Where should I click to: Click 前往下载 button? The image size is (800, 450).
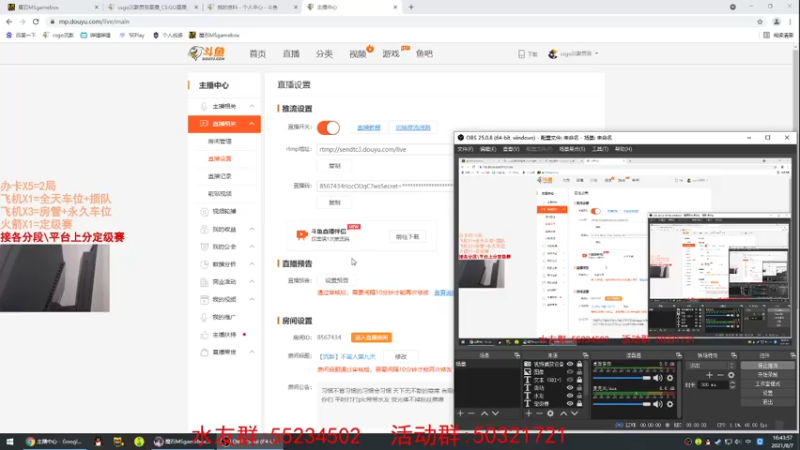point(407,237)
